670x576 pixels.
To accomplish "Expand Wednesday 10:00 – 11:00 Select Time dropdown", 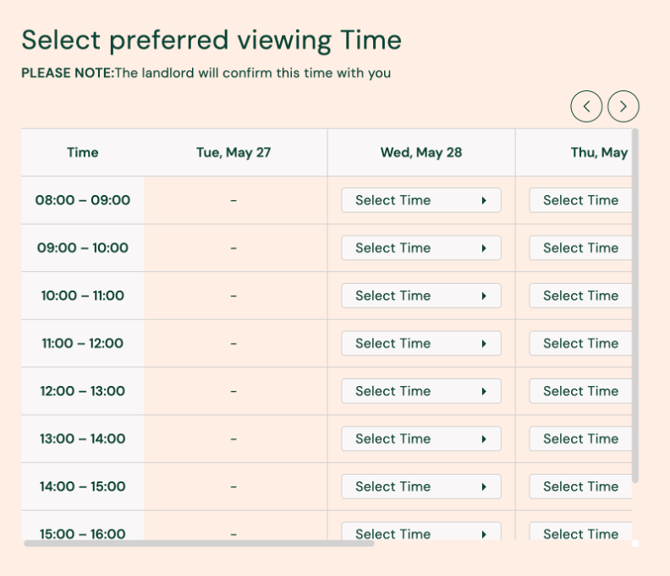I will coord(421,296).
